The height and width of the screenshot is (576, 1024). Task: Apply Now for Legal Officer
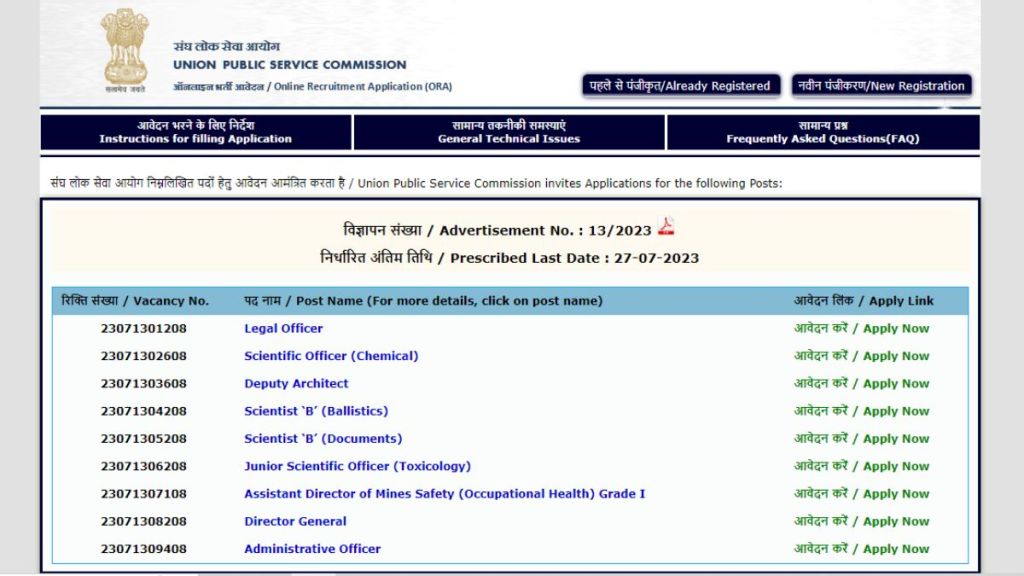pos(861,328)
